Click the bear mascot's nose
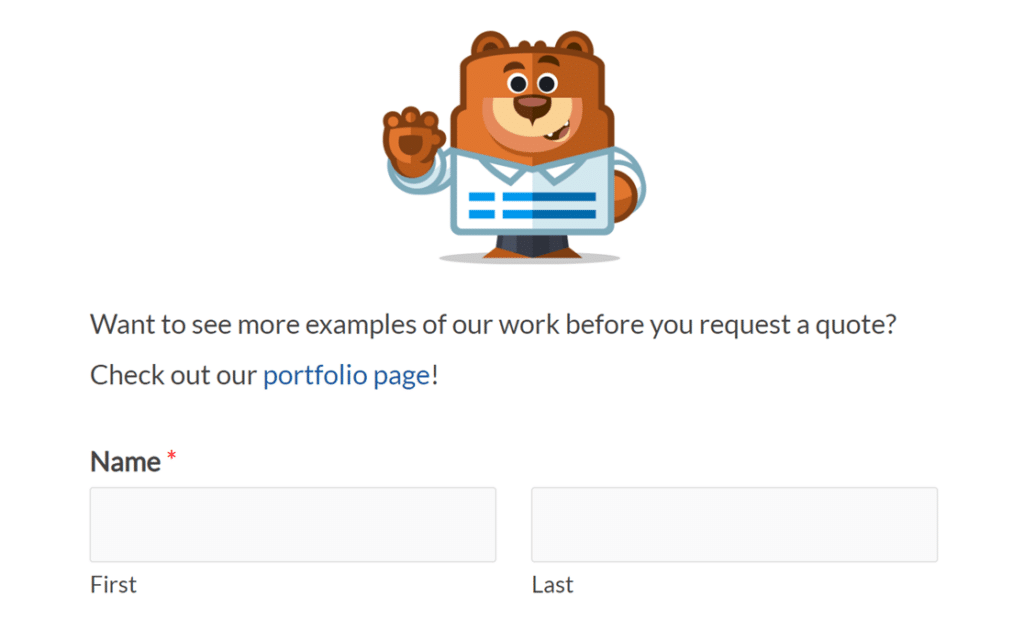 pos(532,103)
